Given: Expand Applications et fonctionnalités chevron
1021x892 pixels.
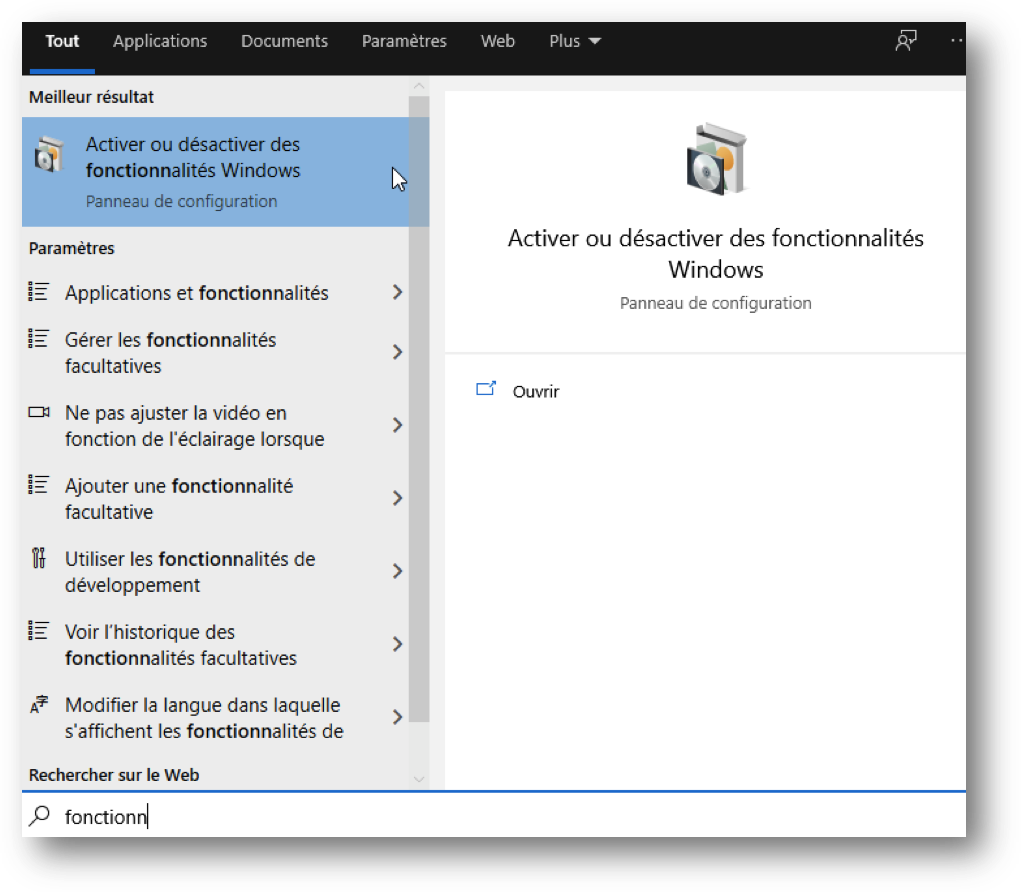Looking at the screenshot, I should (x=397, y=292).
